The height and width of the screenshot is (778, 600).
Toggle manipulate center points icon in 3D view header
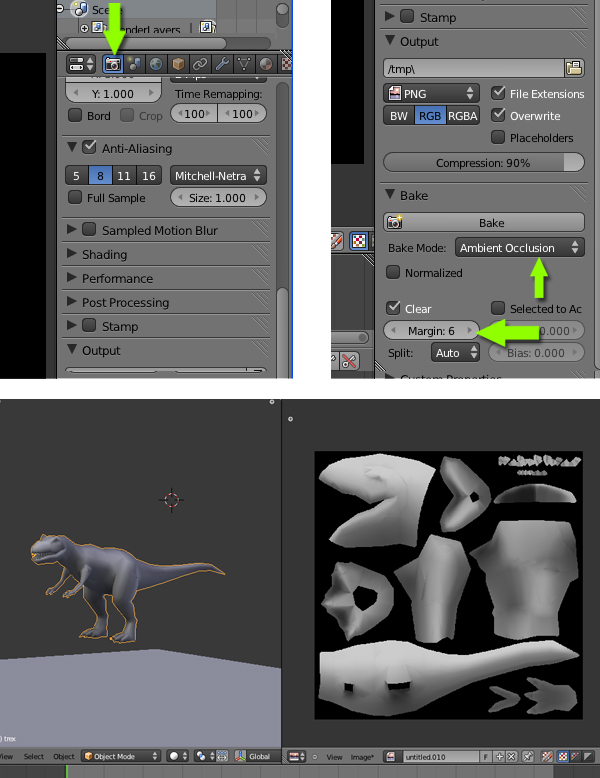(222, 756)
